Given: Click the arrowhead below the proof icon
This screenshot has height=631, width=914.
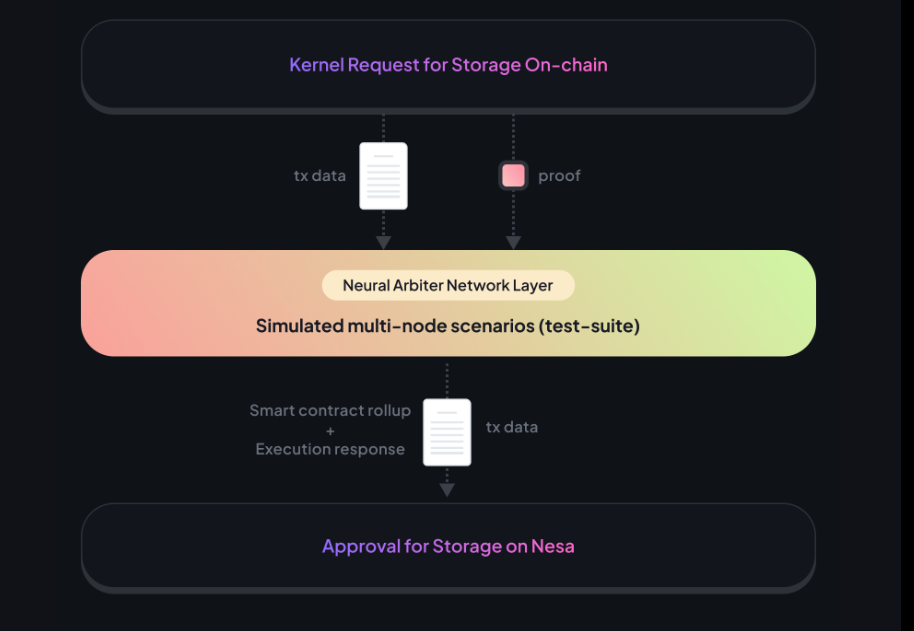Looking at the screenshot, I should pyautogui.click(x=513, y=242).
